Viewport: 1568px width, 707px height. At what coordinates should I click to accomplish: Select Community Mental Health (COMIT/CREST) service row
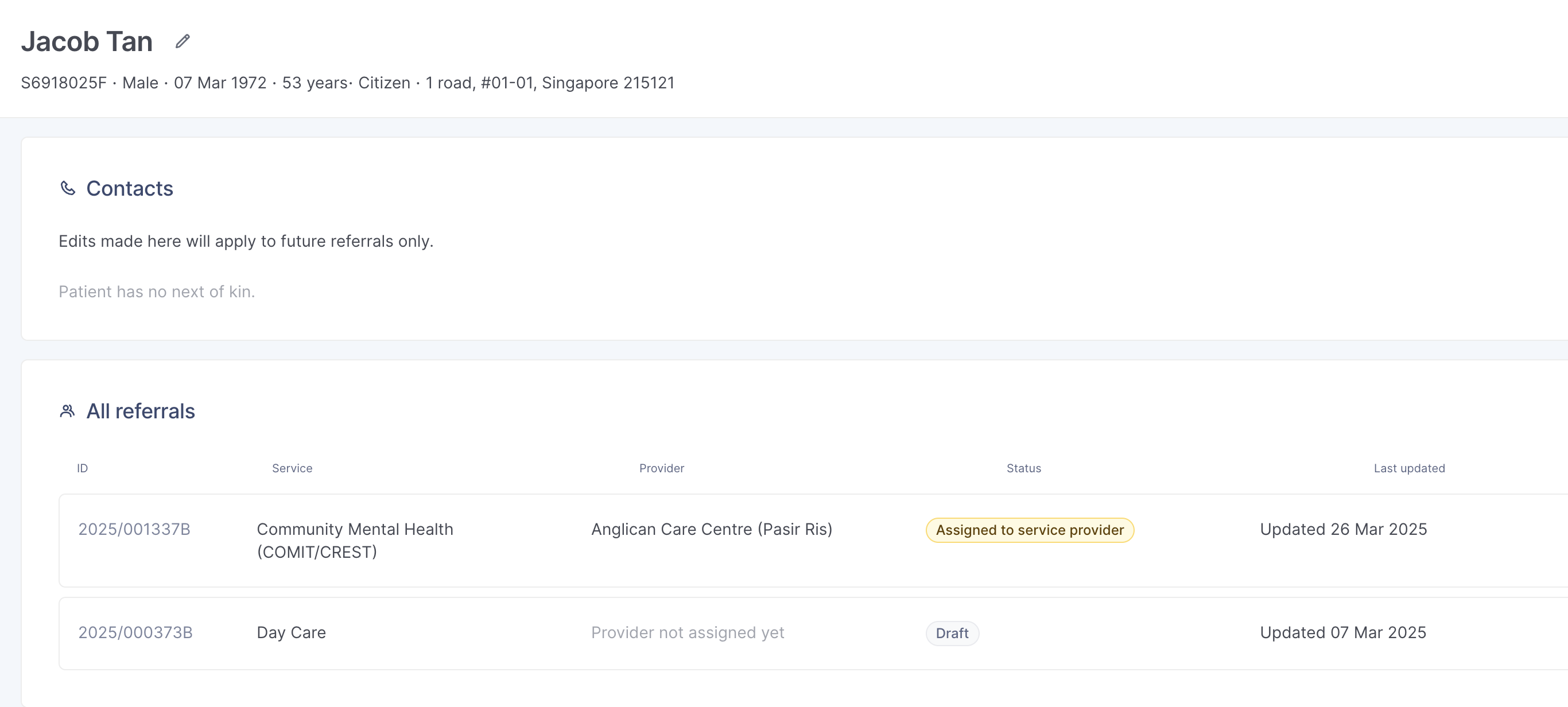coord(354,540)
